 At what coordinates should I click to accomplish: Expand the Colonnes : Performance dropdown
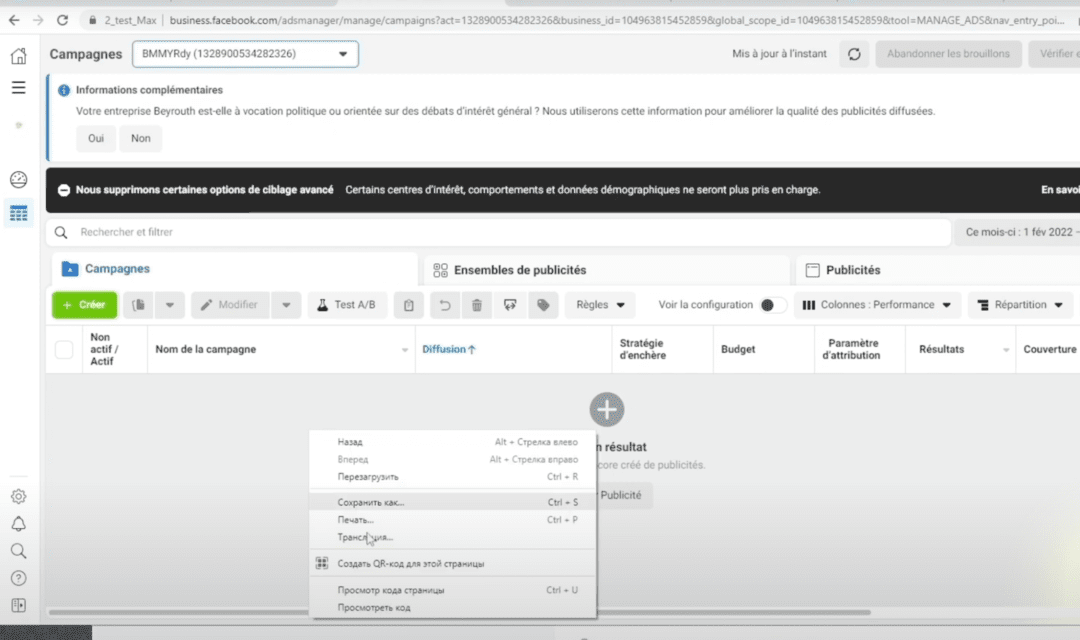[877, 305]
